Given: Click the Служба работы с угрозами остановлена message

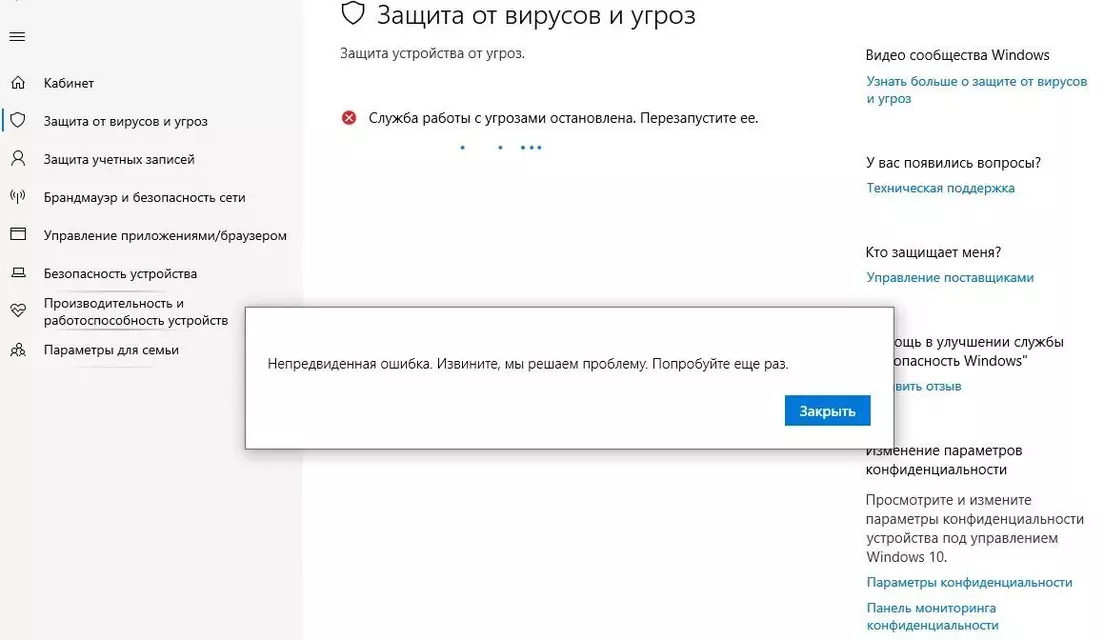Looking at the screenshot, I should point(563,118).
